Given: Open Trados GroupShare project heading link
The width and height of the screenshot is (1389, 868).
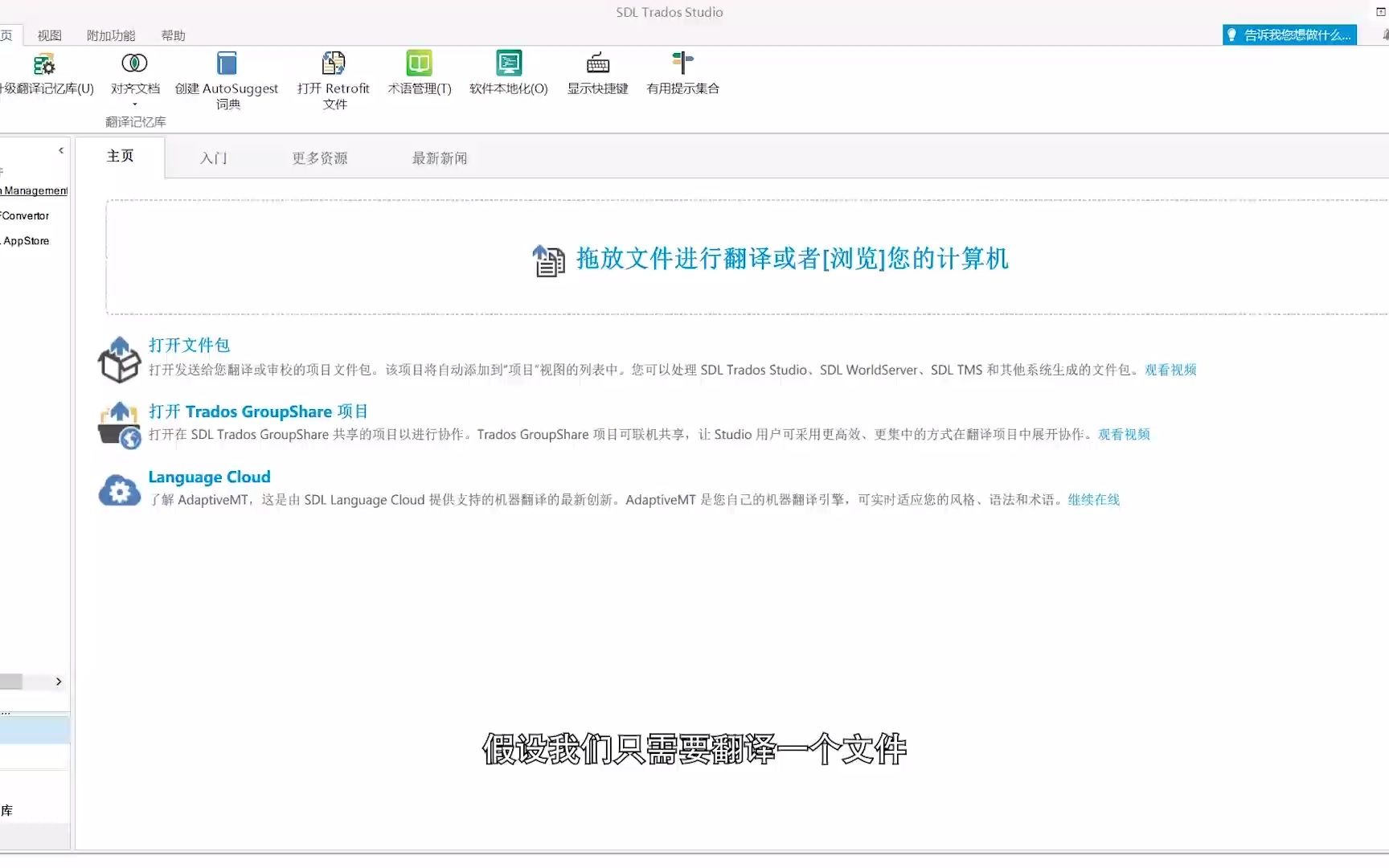Looking at the screenshot, I should click(258, 411).
